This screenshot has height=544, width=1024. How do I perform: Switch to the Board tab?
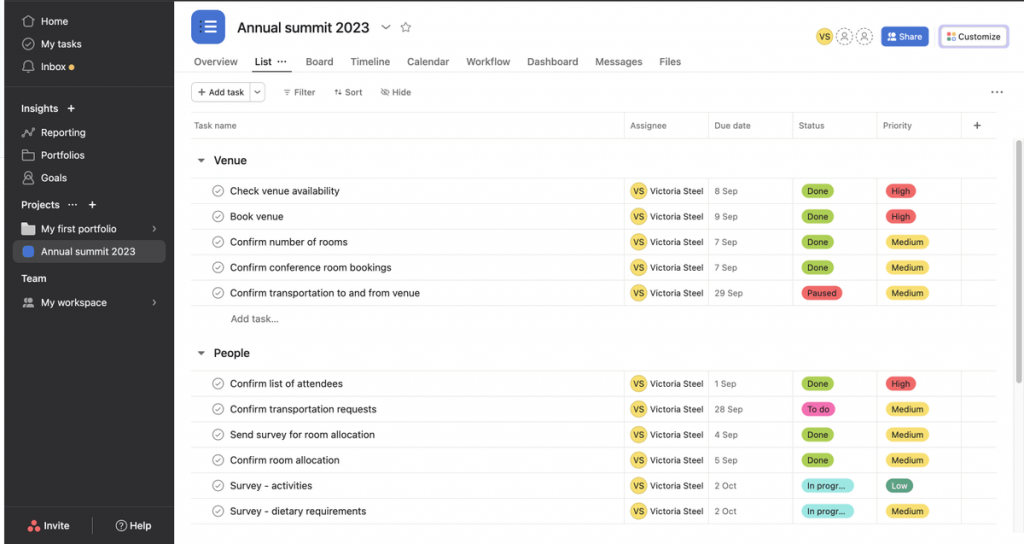(319, 62)
